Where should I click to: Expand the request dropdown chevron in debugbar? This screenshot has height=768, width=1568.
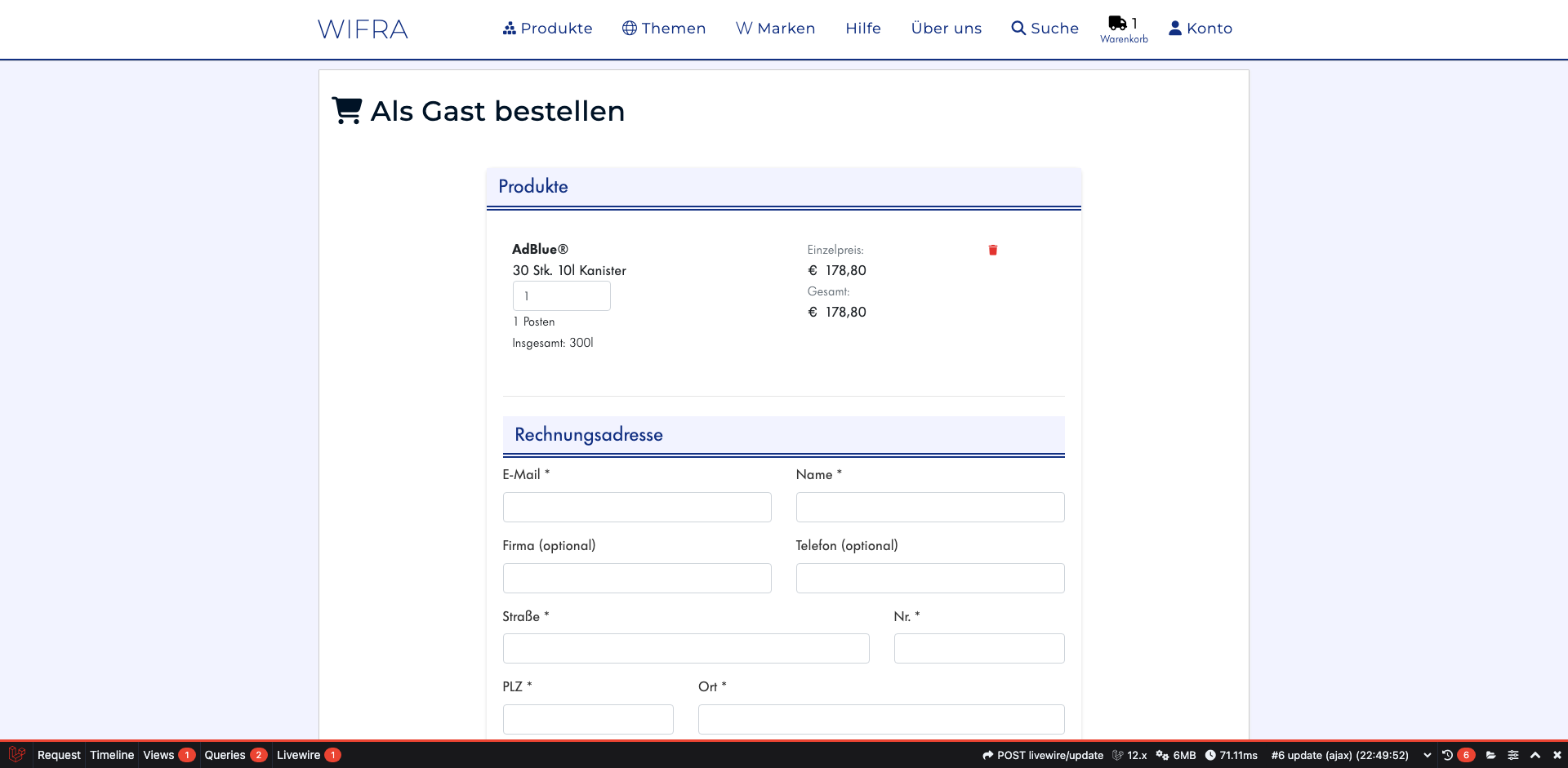pos(1428,755)
